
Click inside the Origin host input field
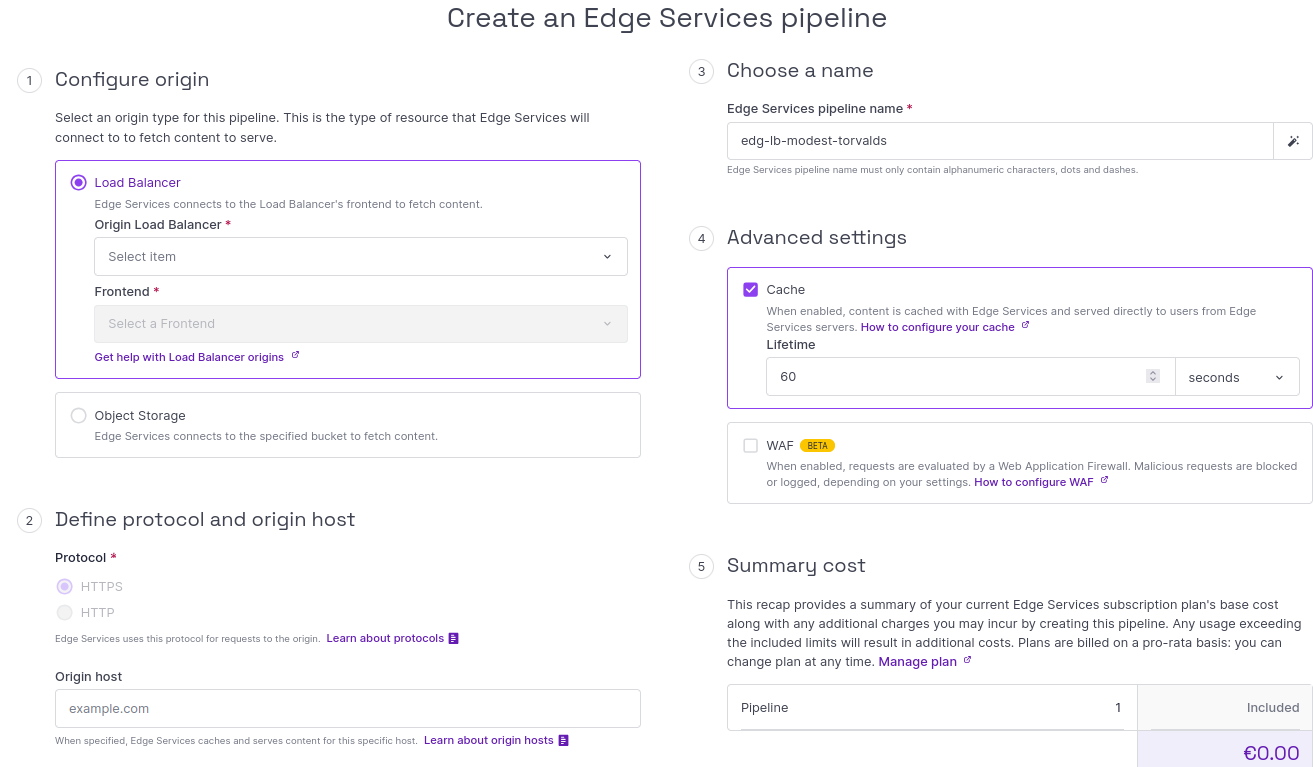[x=347, y=708]
